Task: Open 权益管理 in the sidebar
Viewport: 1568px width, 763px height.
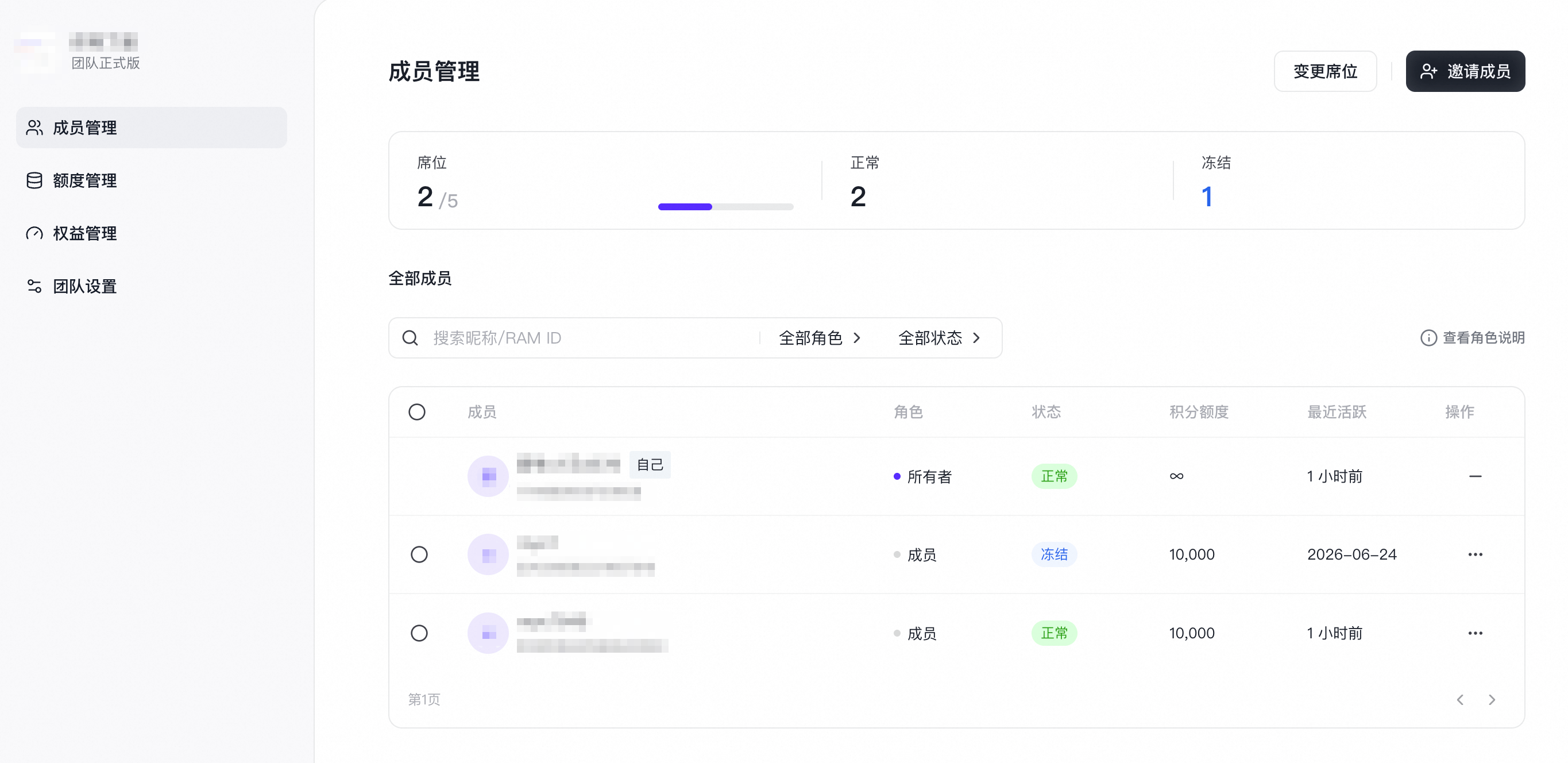Action: 152,233
